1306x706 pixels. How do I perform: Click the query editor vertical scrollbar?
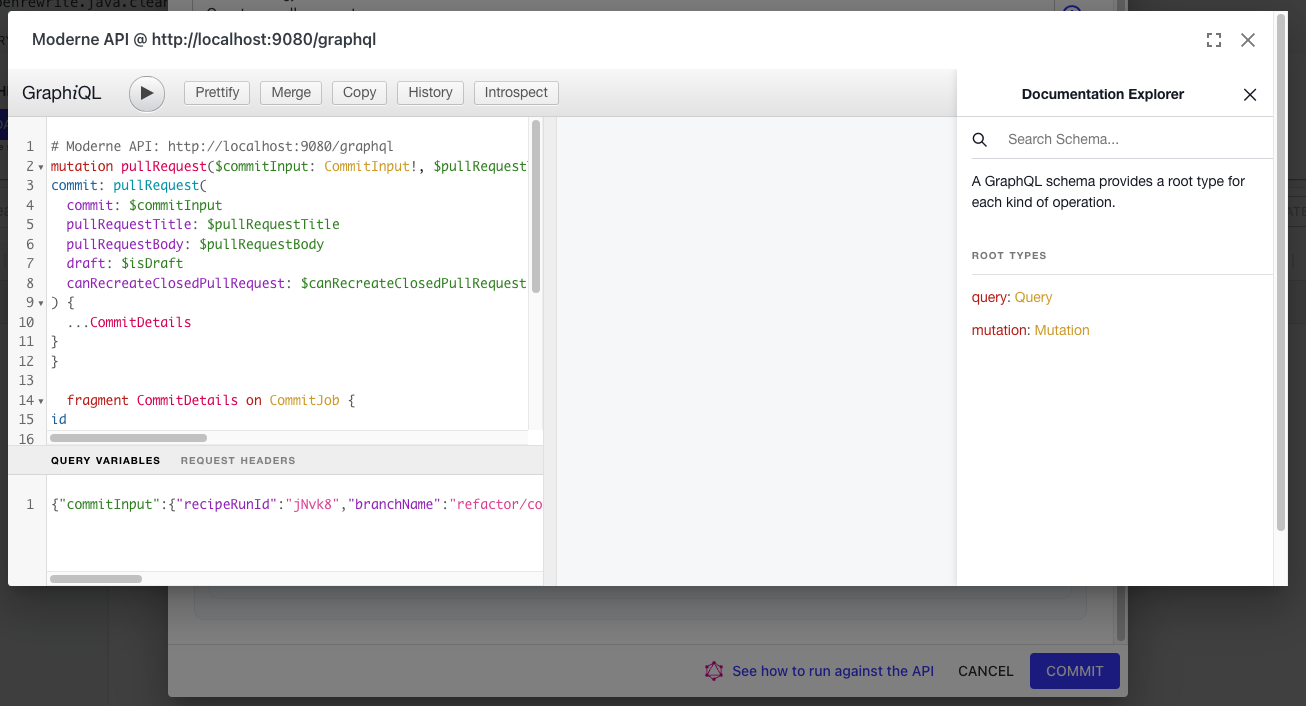click(x=536, y=206)
